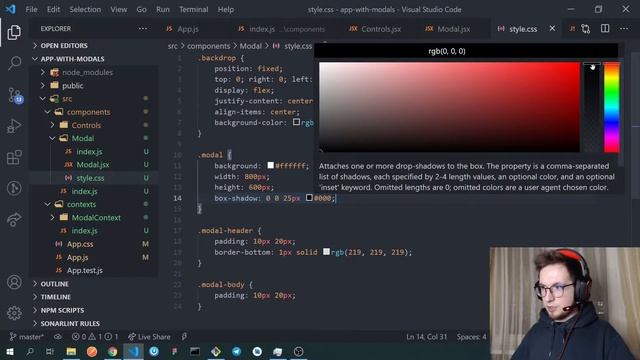The width and height of the screenshot is (640, 360).
Task: Open the OBS Studio taskbar icon
Action: point(298,351)
